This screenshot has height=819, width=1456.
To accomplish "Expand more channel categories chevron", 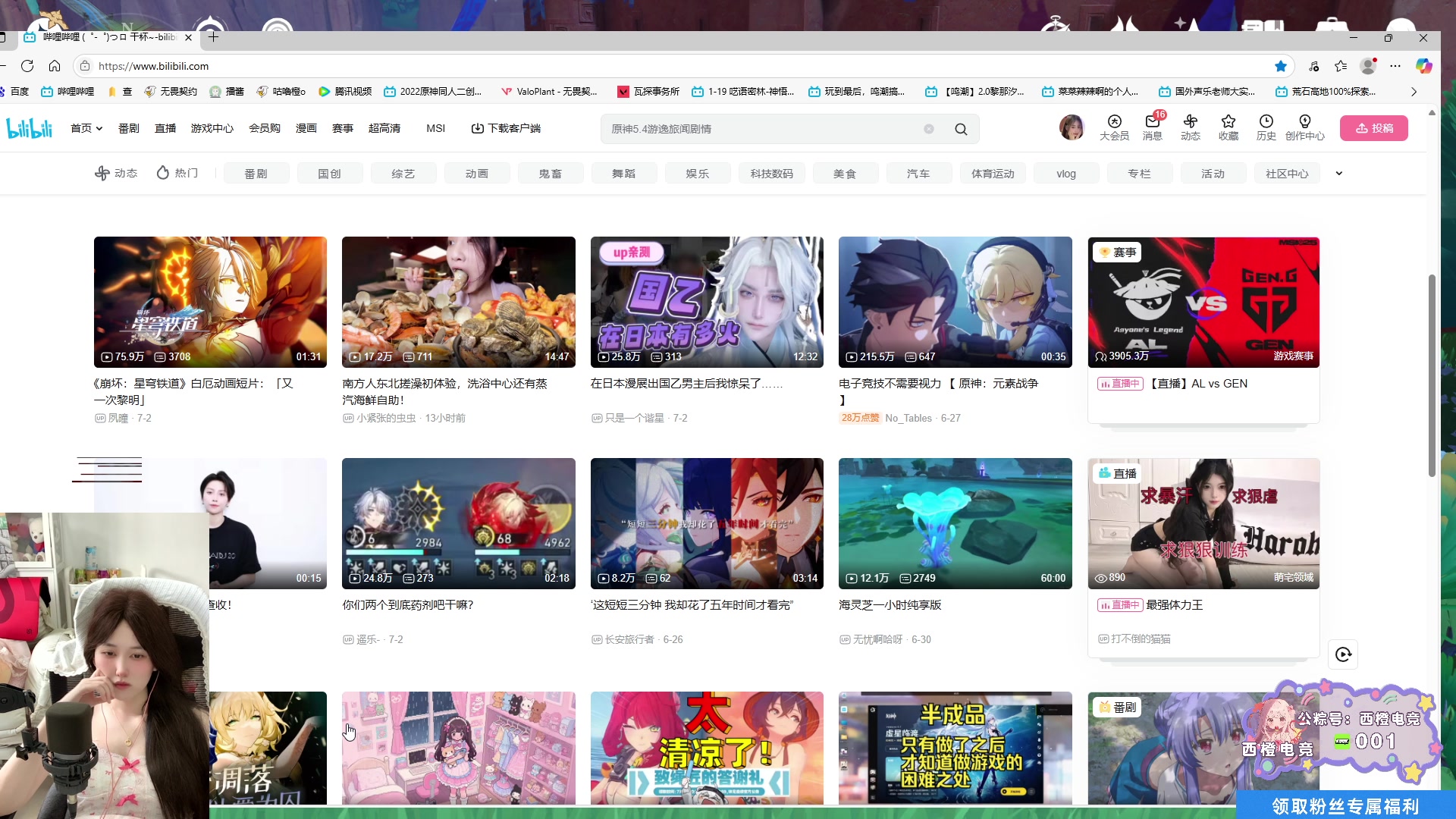I will tap(1339, 174).
